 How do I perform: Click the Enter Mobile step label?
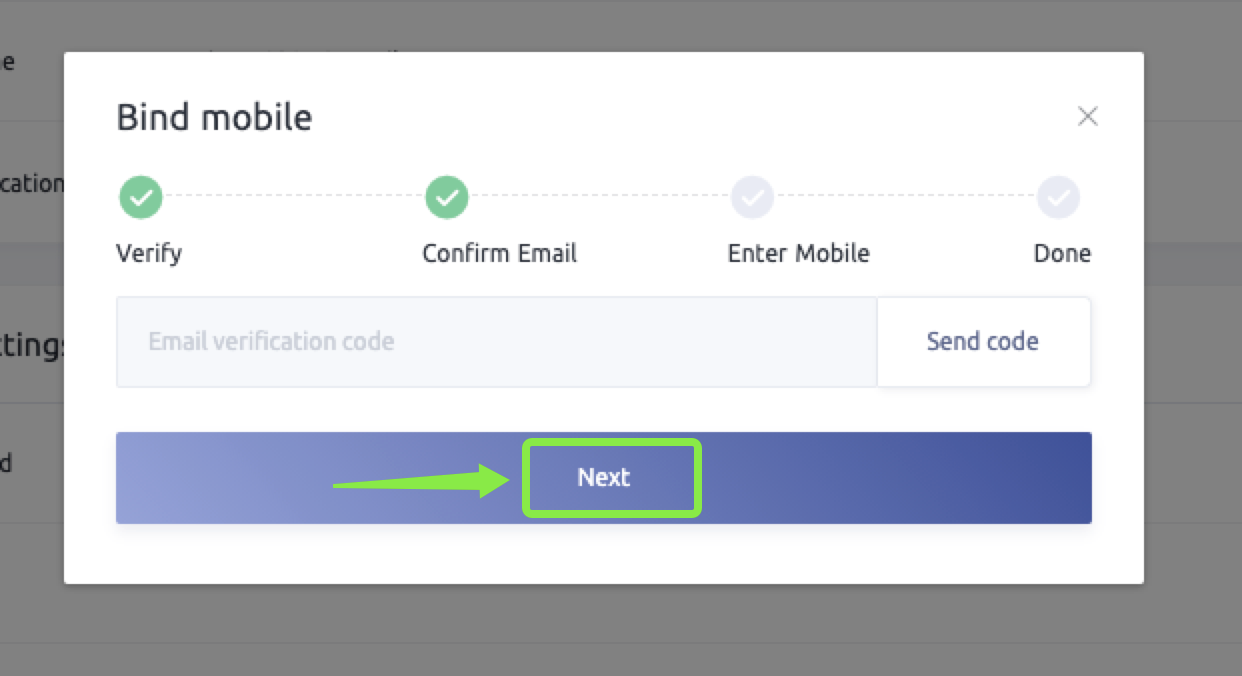click(798, 253)
